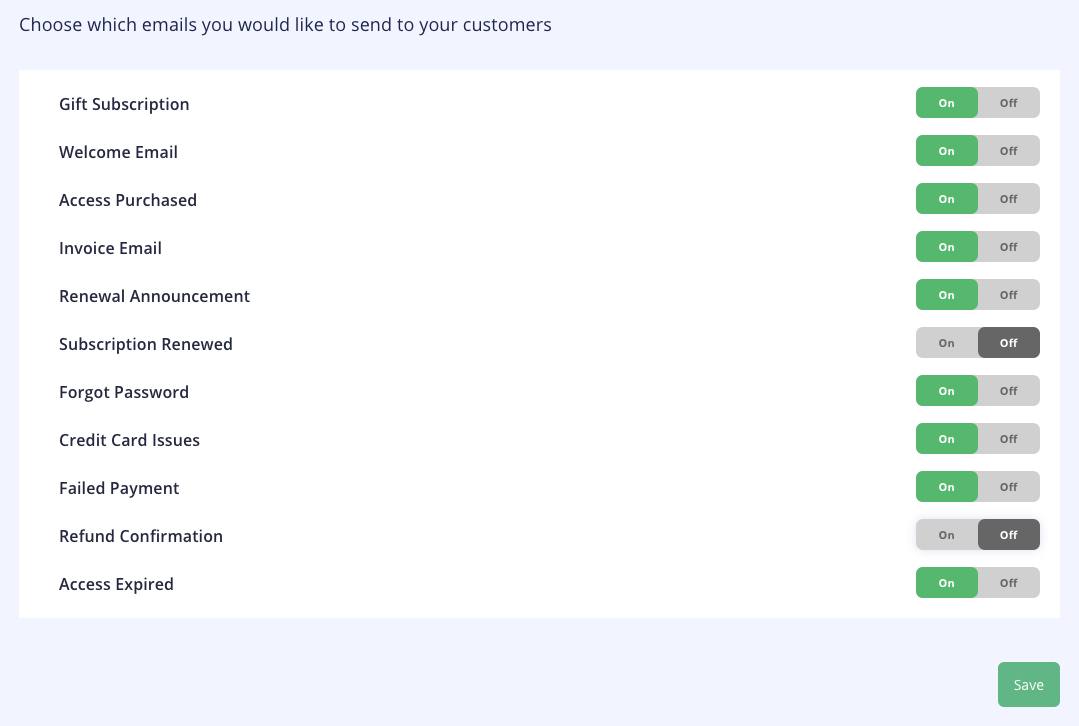Turn off Access Purchased emails
The width and height of the screenshot is (1079, 726).
1008,198
